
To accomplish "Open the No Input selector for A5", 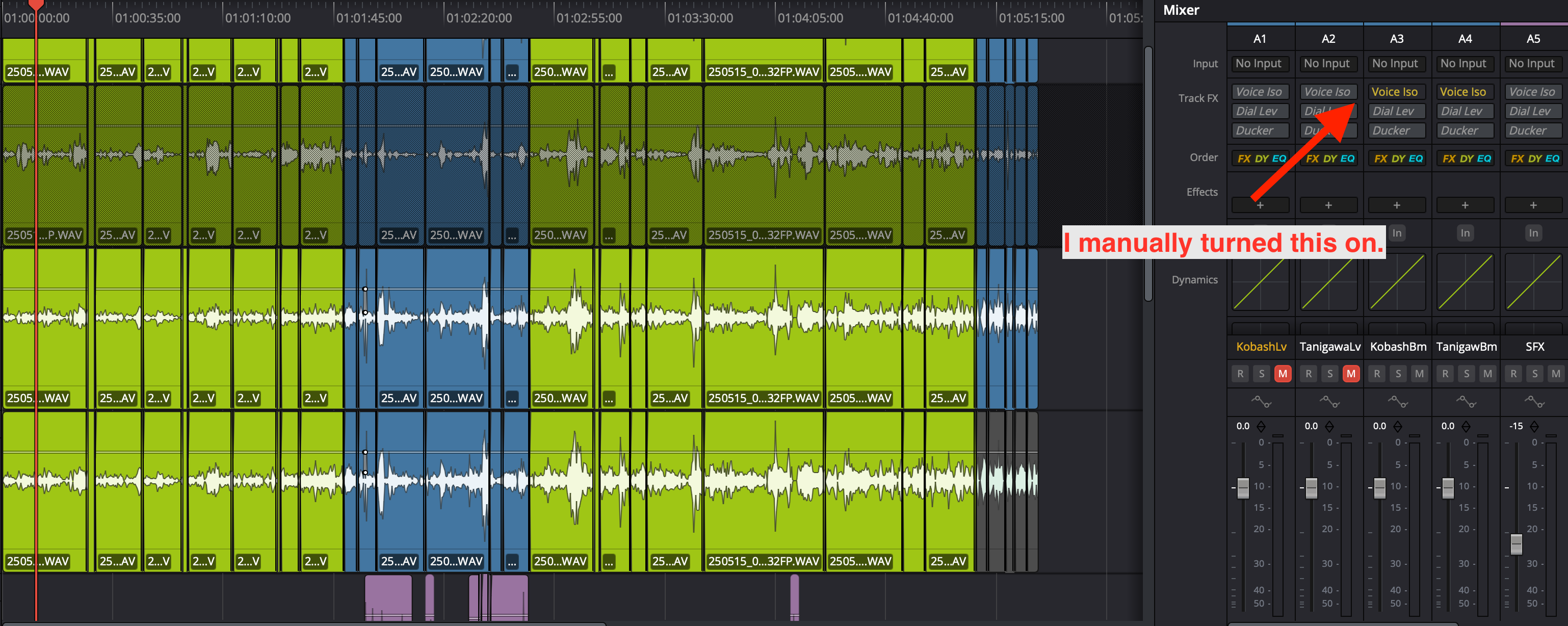I will [x=1533, y=63].
